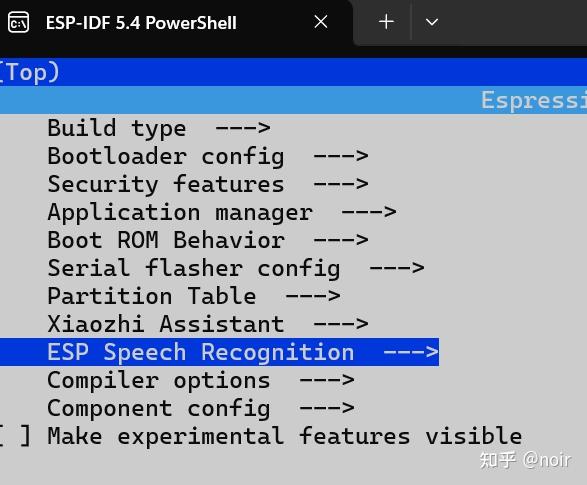The image size is (587, 485).
Task: Open the Boot ROM Behavior entry
Action: tap(208, 240)
